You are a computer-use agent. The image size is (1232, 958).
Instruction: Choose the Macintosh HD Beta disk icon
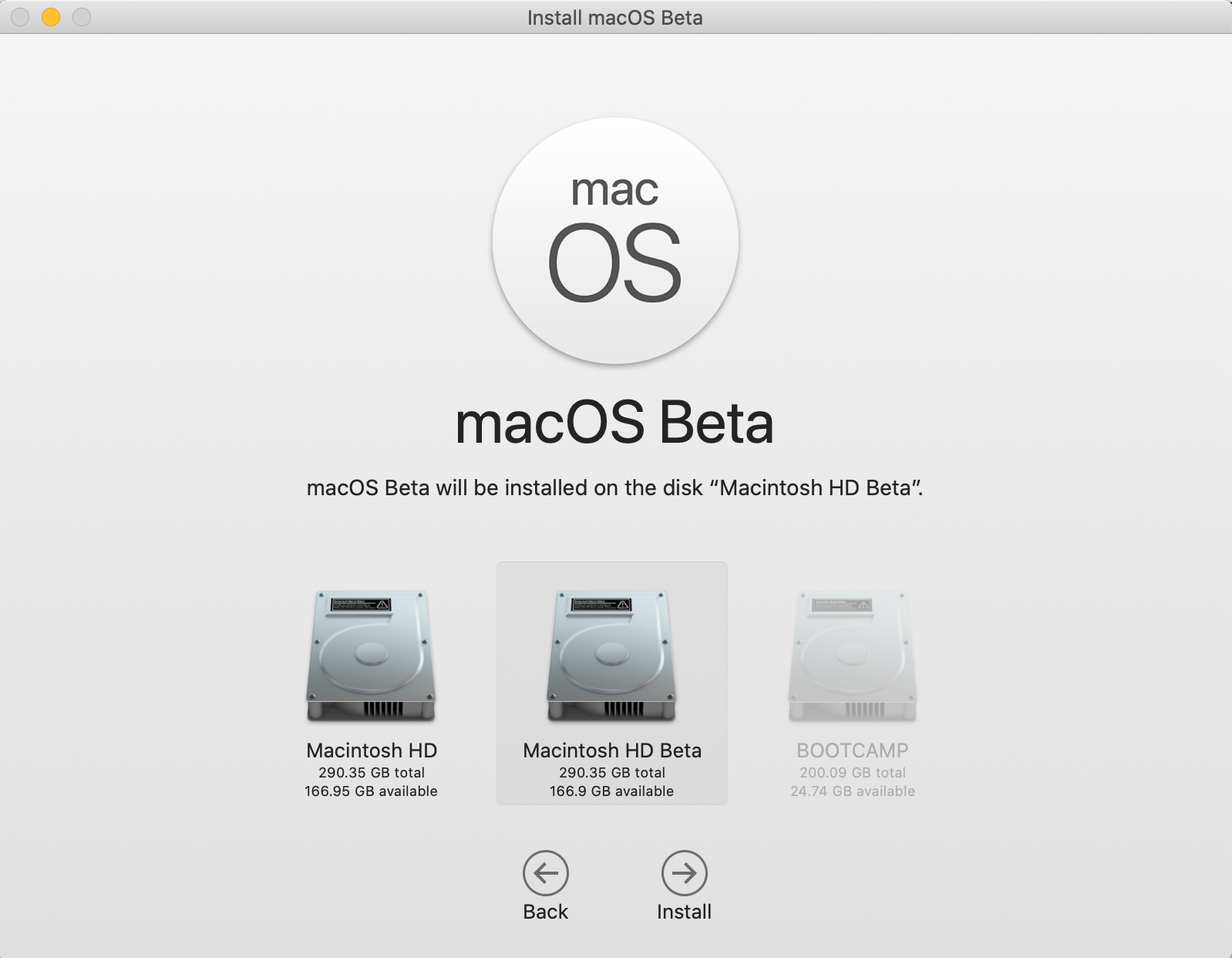coord(611,656)
